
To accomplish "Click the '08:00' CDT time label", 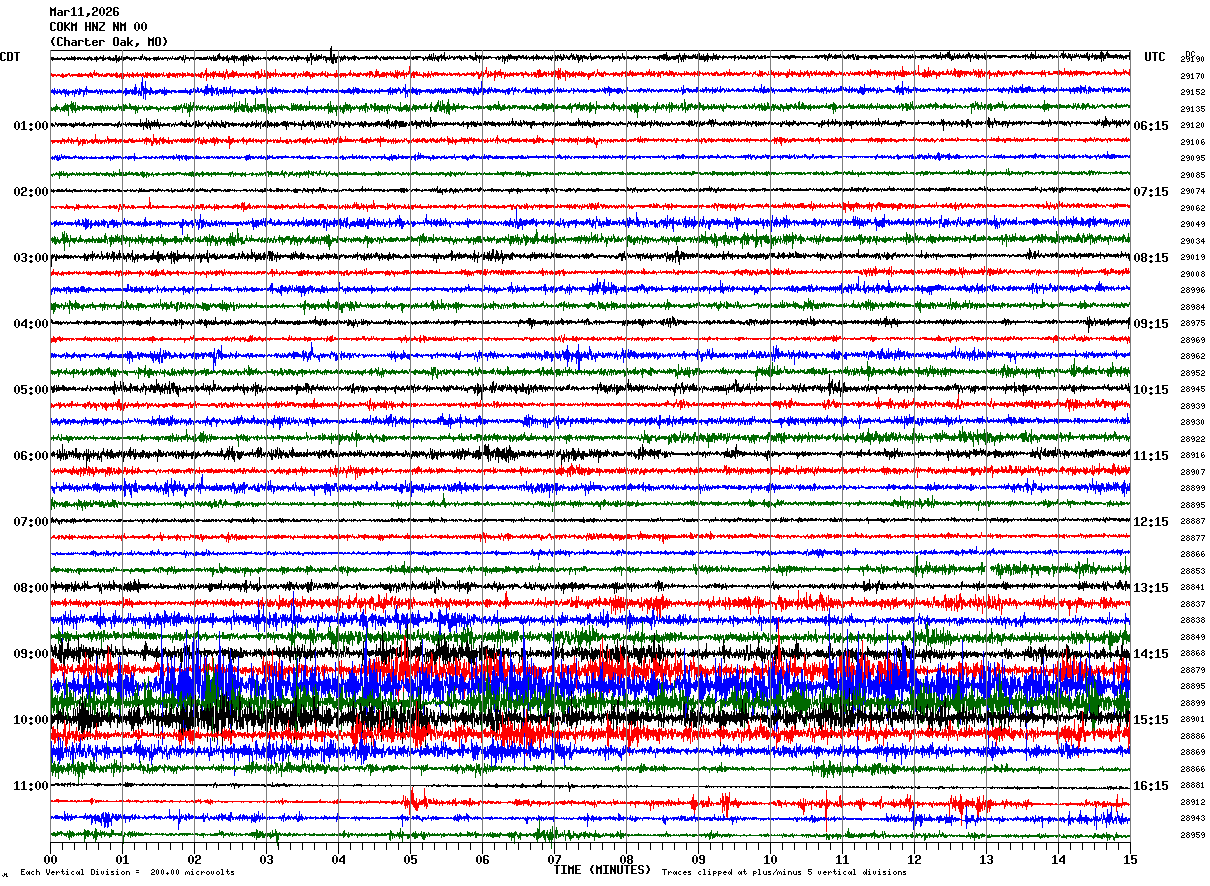I will 30,588.
